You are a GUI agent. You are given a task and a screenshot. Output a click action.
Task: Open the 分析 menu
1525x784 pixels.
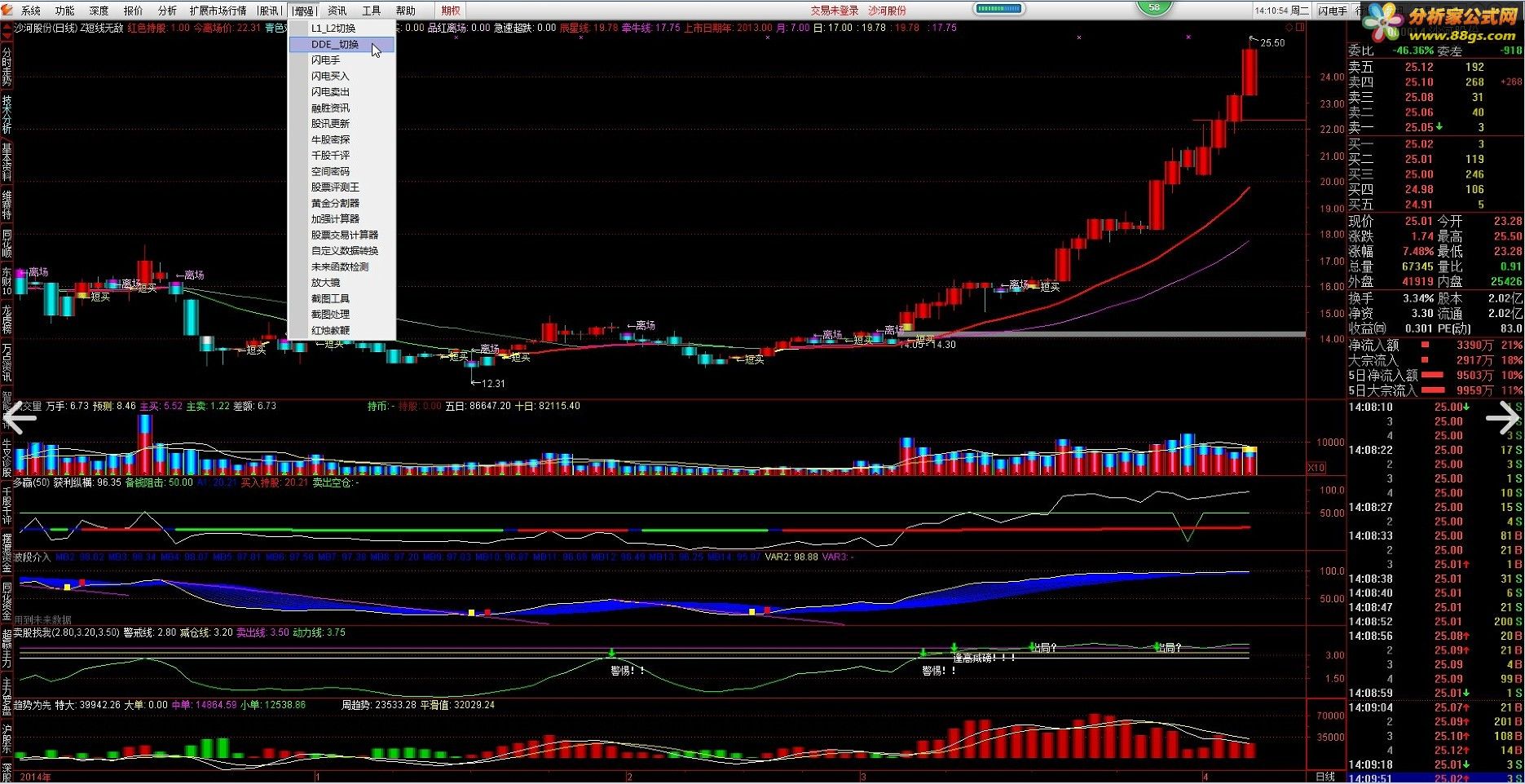point(167,11)
